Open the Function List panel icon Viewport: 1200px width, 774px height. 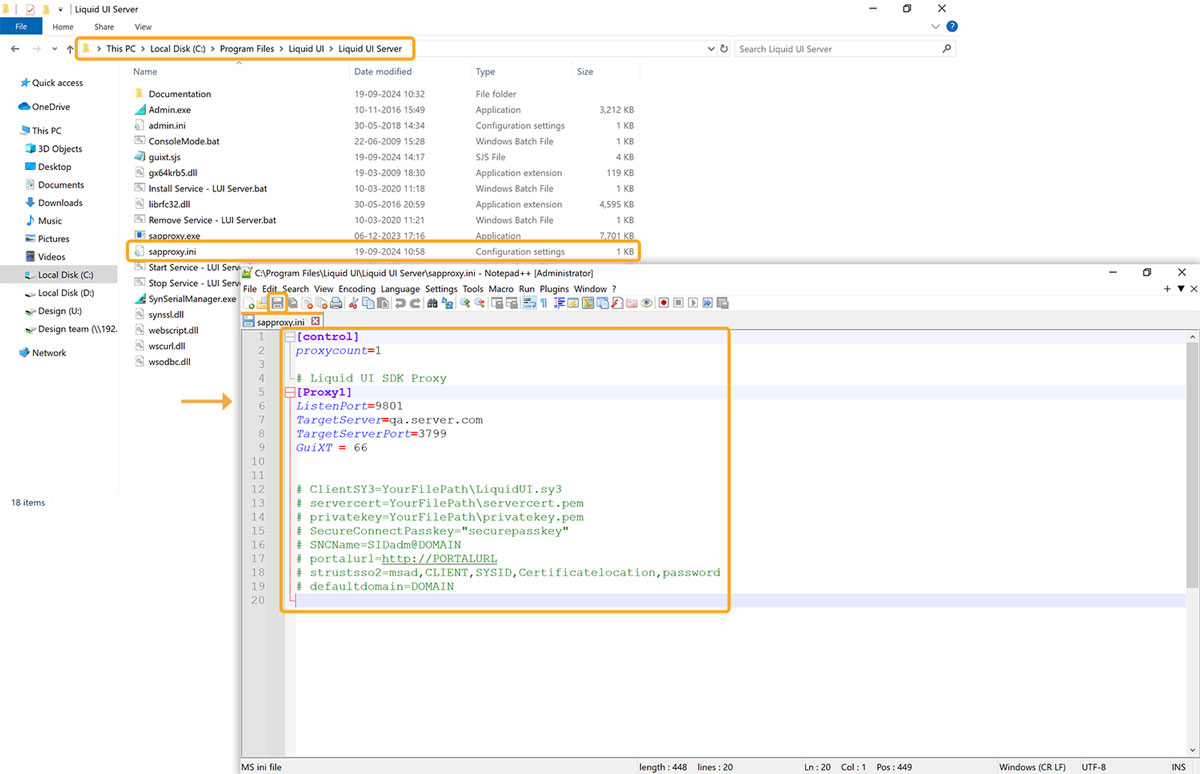pos(618,303)
